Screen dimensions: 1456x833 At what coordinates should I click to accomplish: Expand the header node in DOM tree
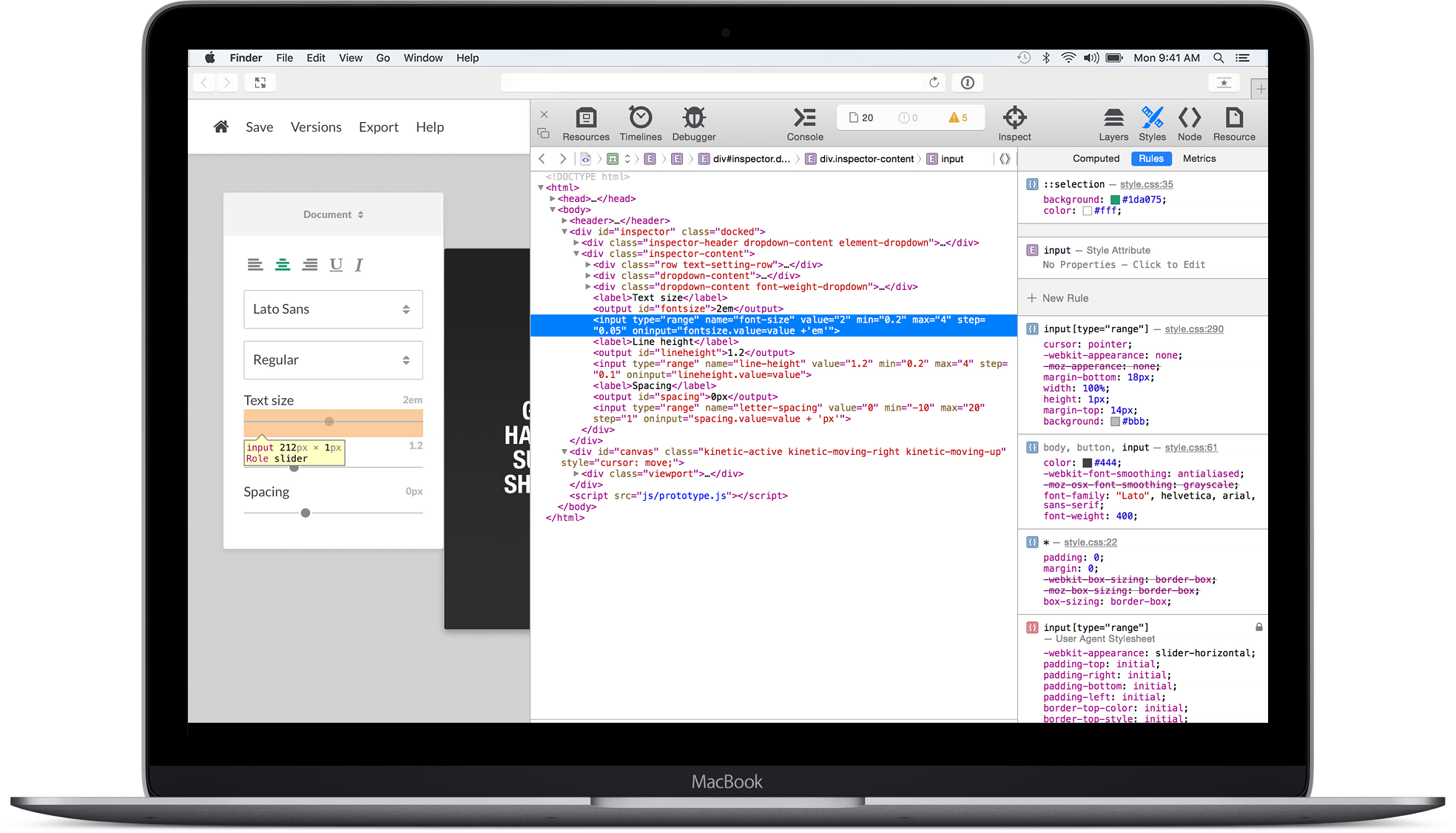(x=564, y=220)
